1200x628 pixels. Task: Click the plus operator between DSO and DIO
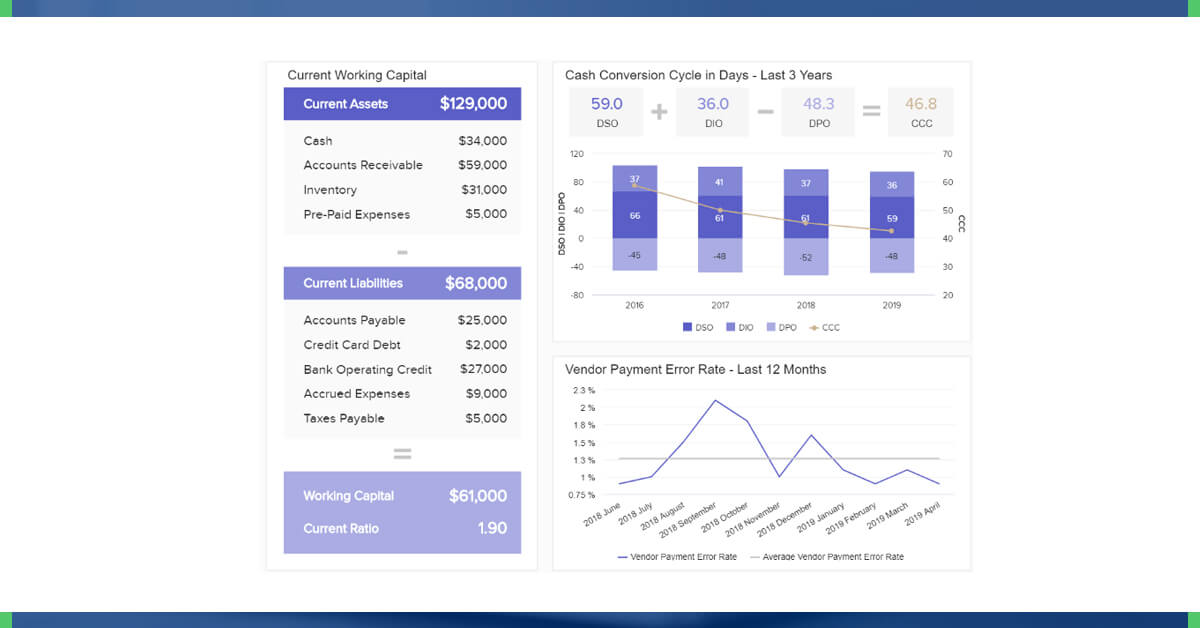pyautogui.click(x=659, y=112)
